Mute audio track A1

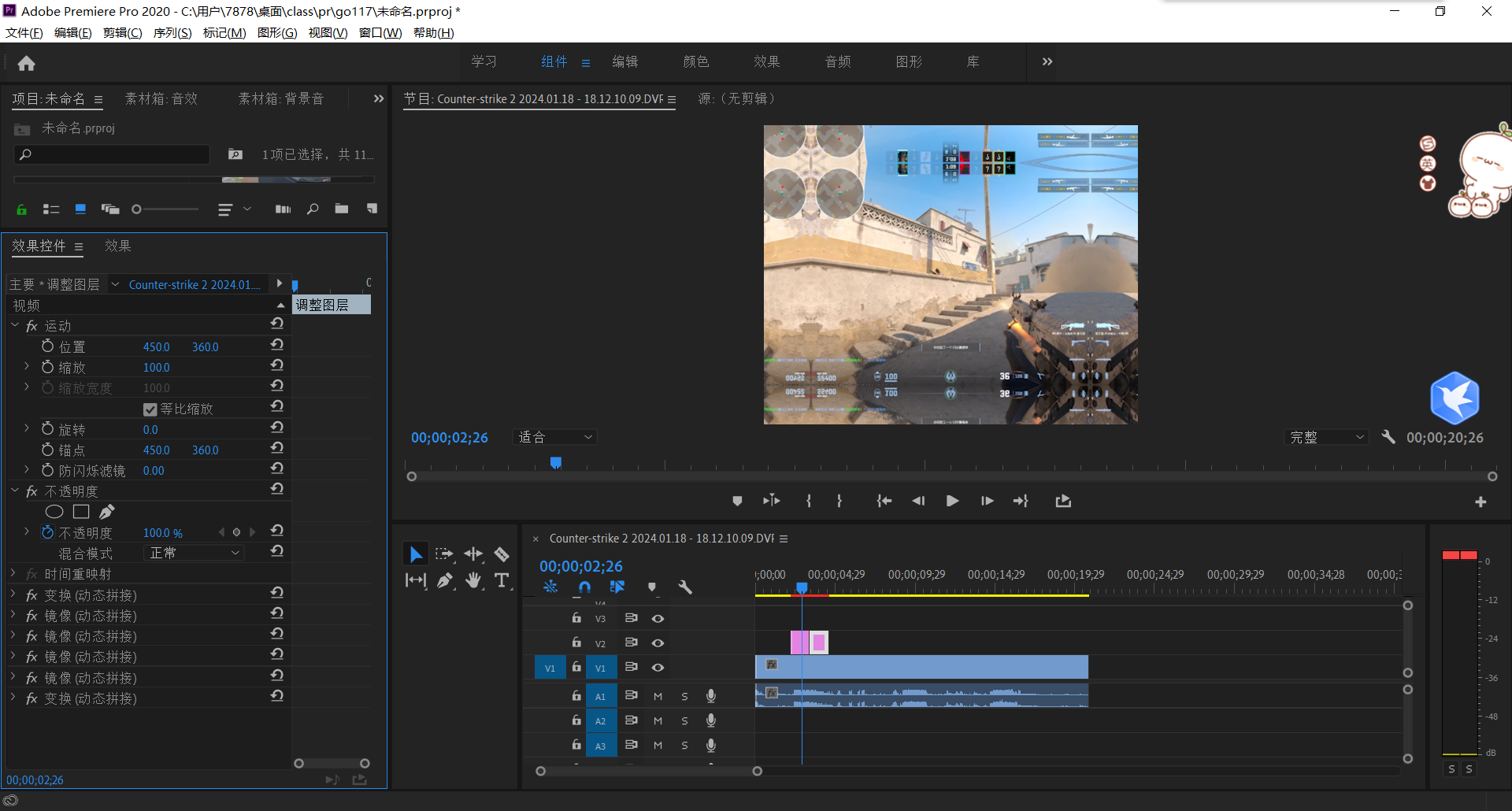click(x=658, y=697)
